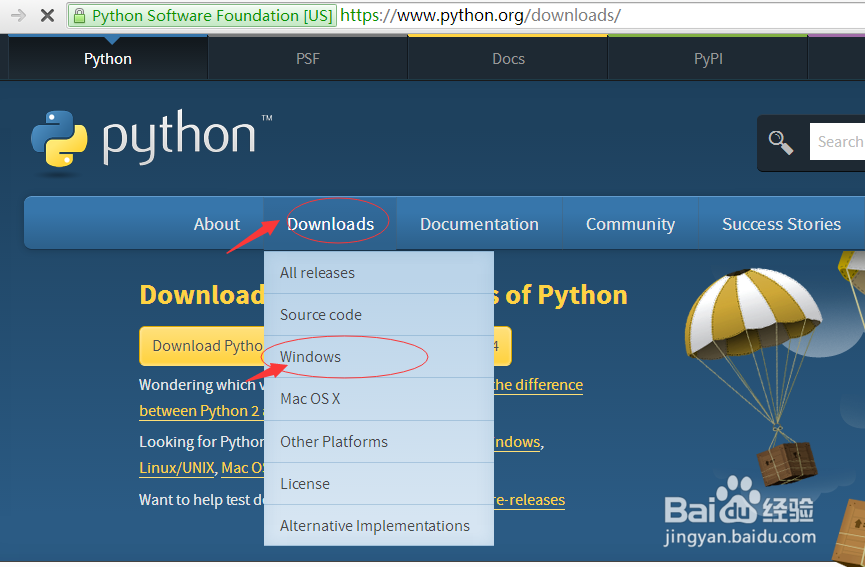Open the Python top tab
865x567 pixels.
[108, 58]
